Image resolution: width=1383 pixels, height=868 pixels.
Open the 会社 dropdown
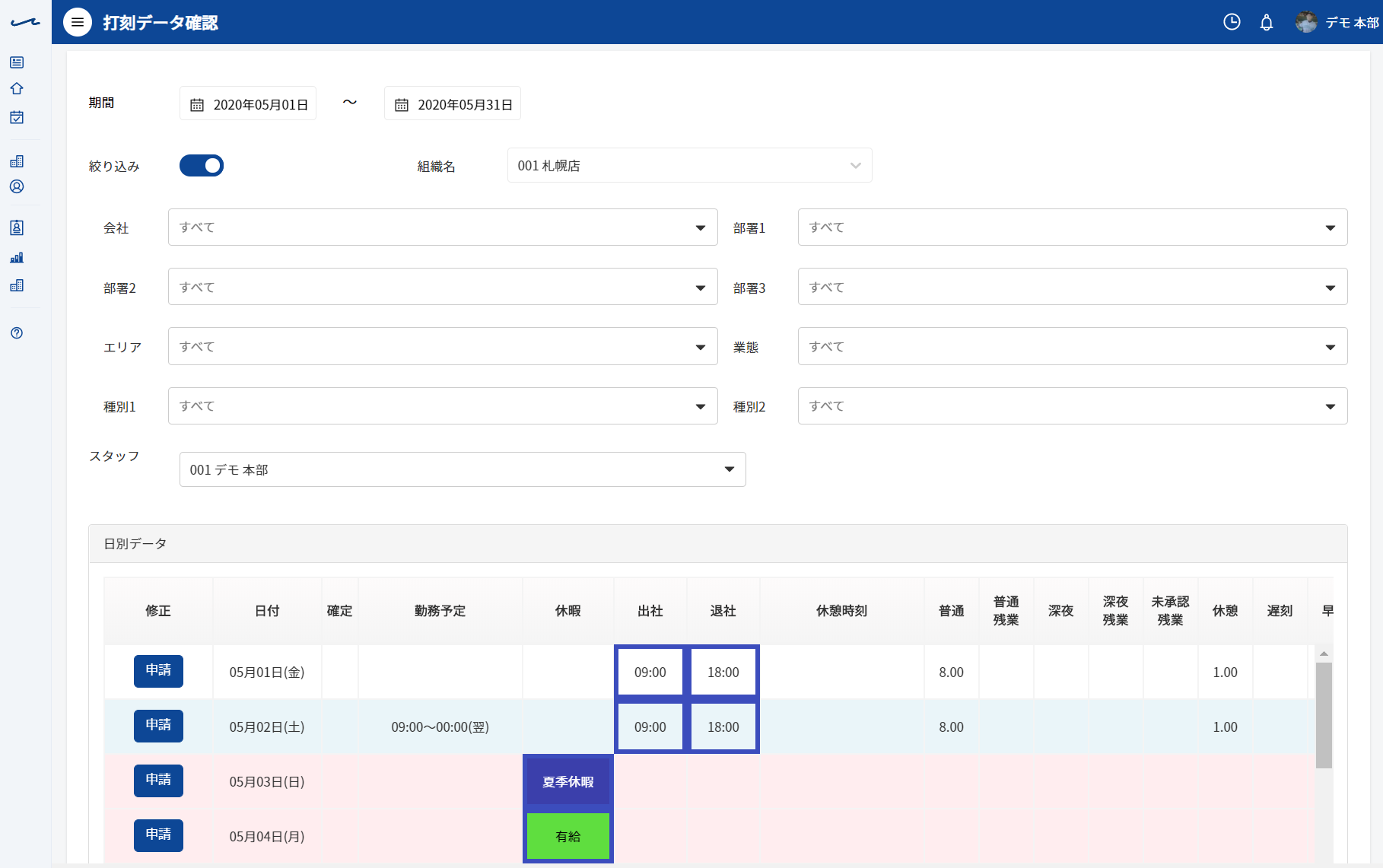tap(443, 227)
